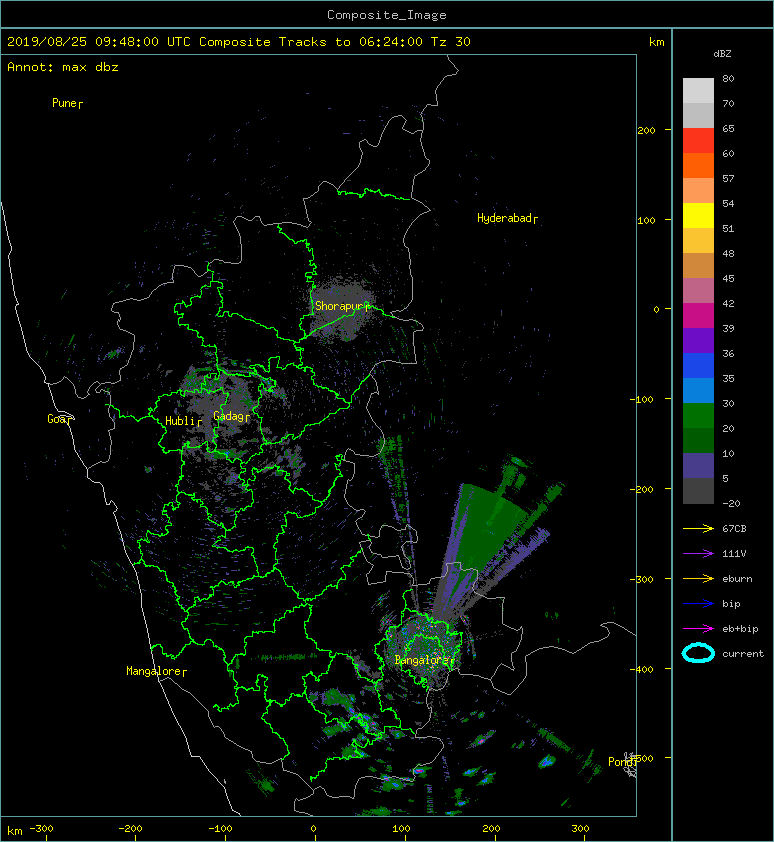Click the eb+bip legend label

point(741,629)
